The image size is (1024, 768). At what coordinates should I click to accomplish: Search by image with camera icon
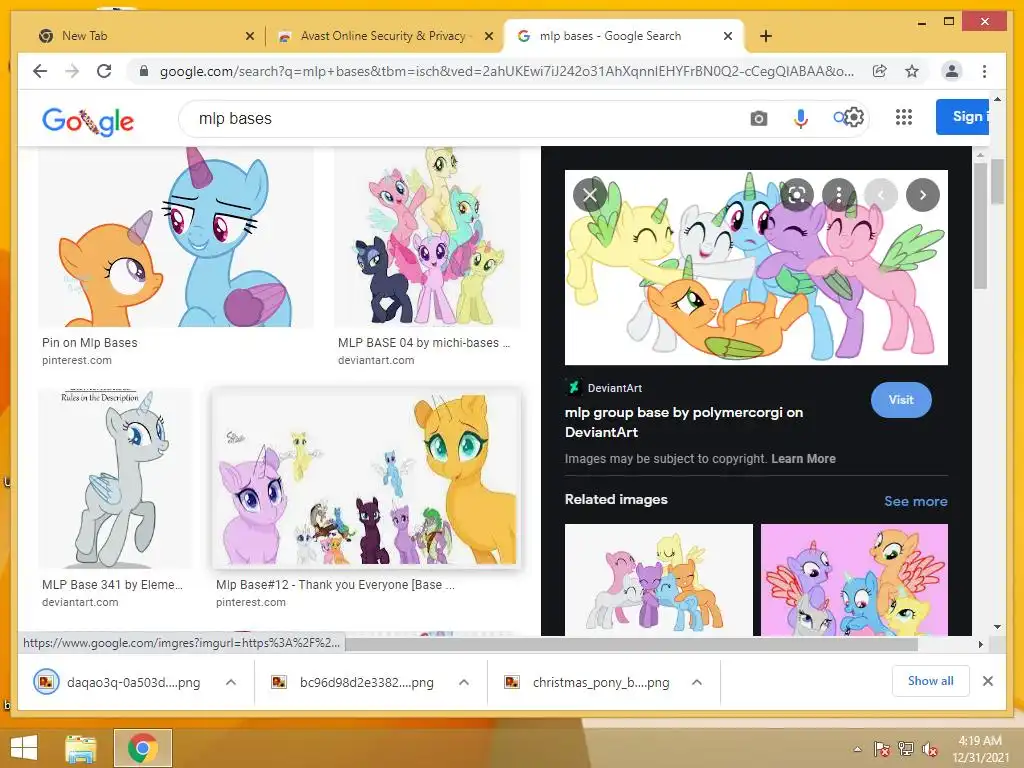(758, 119)
